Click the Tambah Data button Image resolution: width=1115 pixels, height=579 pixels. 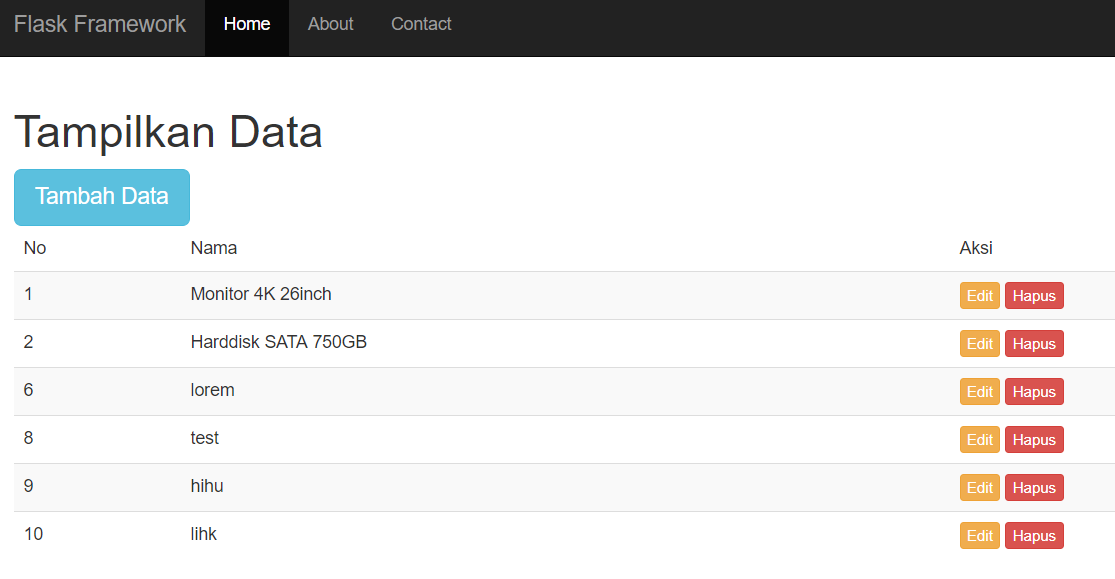tap(101, 197)
